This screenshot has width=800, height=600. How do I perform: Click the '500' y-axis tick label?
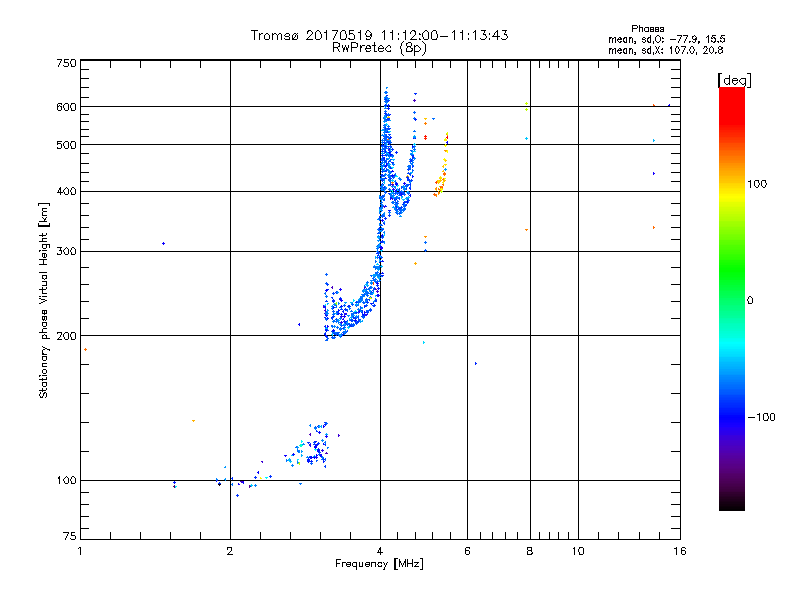(66, 145)
